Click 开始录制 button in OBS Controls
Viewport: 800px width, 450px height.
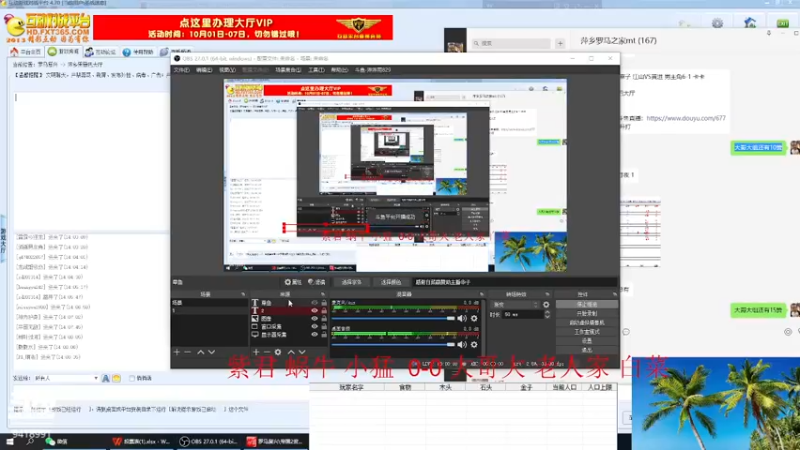[x=586, y=313]
